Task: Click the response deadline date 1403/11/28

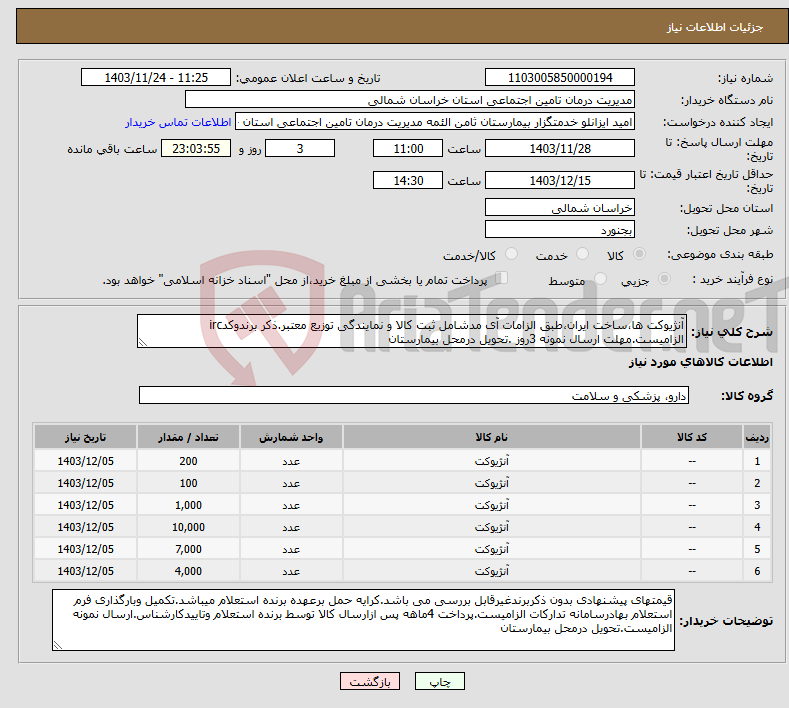Action: coord(560,148)
